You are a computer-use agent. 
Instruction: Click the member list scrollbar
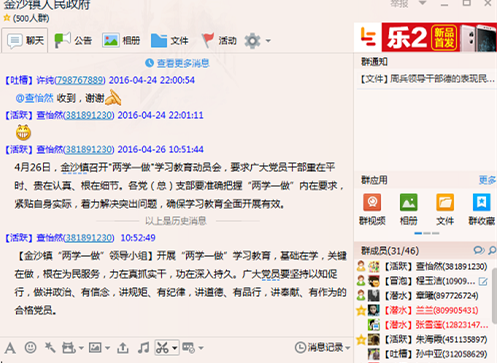(x=494, y=295)
